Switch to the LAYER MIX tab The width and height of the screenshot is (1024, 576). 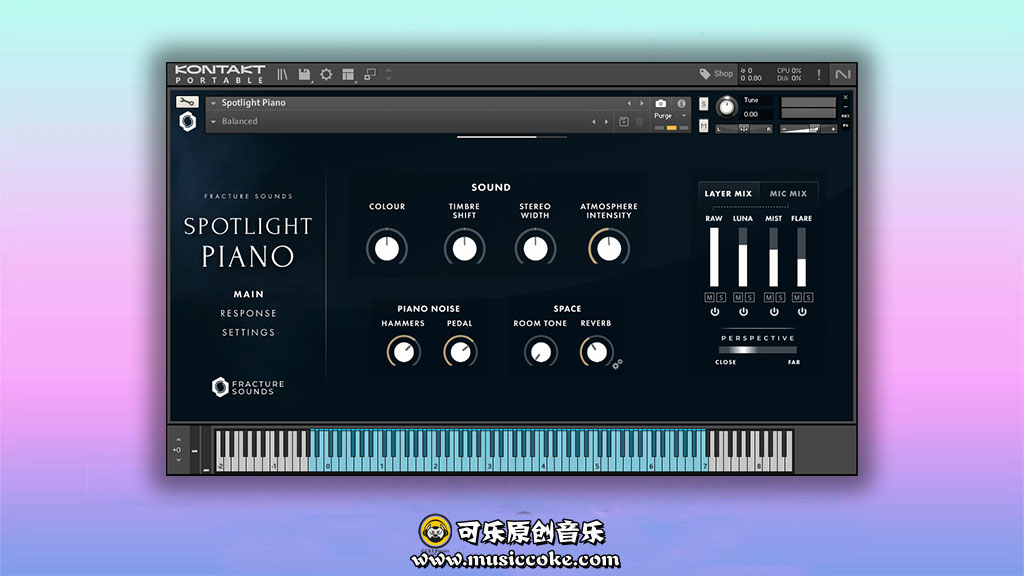(728, 193)
